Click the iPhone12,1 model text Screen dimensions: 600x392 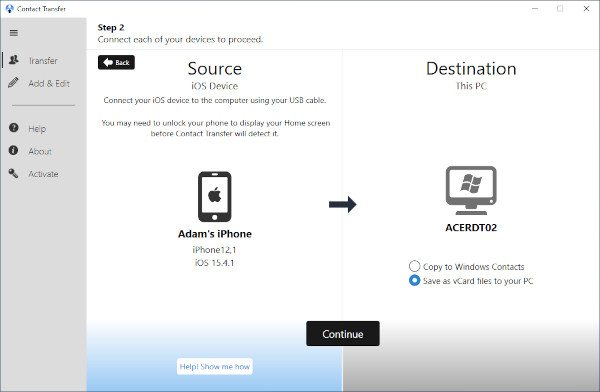pos(214,250)
